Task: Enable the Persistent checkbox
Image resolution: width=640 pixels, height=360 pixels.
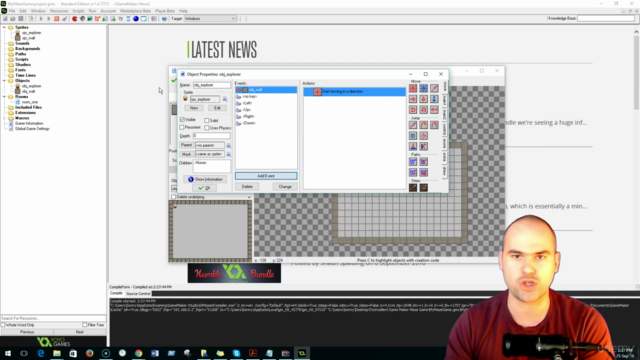Action: pos(182,127)
